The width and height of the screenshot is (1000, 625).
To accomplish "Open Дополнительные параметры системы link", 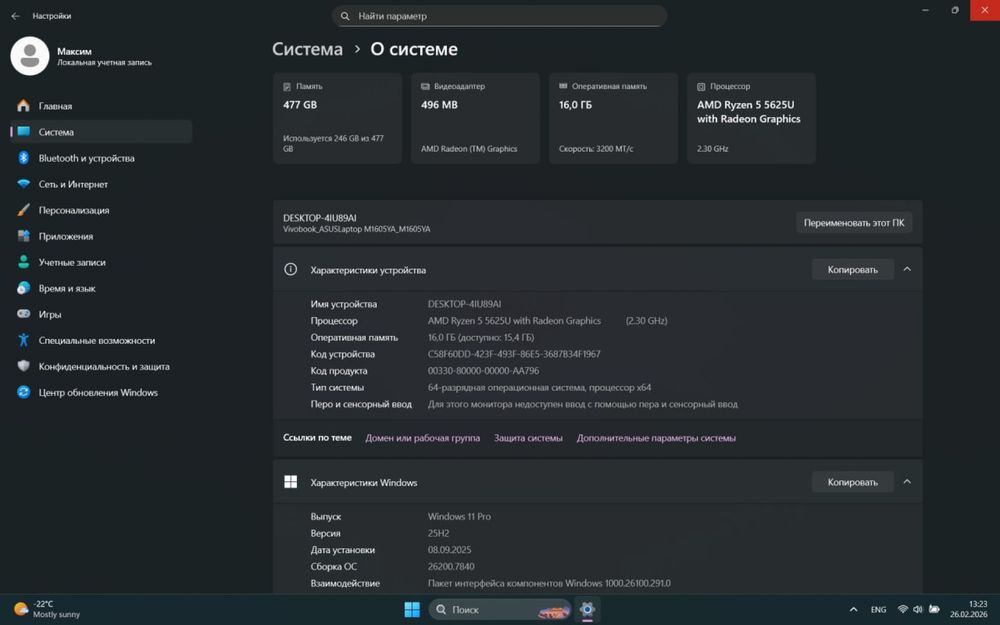I will pyautogui.click(x=656, y=438).
